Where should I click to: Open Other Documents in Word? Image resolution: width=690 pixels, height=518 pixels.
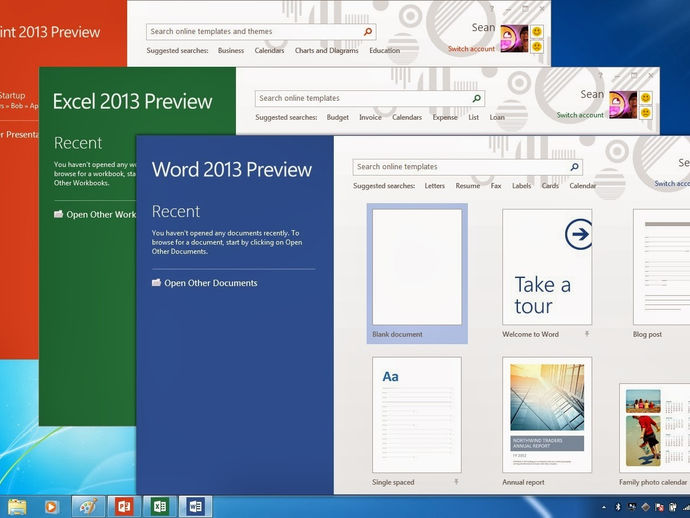[x=205, y=283]
